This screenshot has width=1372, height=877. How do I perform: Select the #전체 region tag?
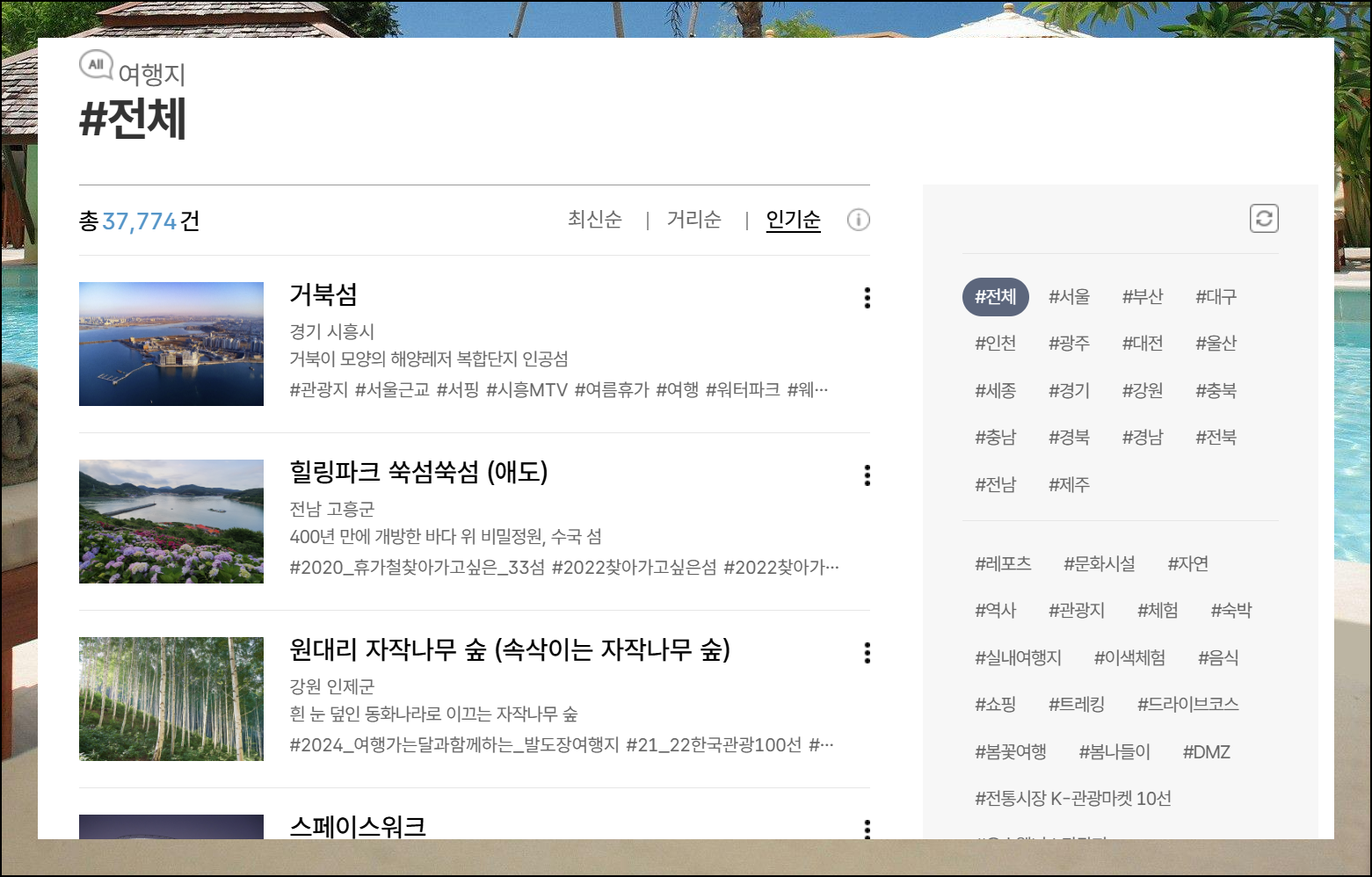click(x=996, y=297)
